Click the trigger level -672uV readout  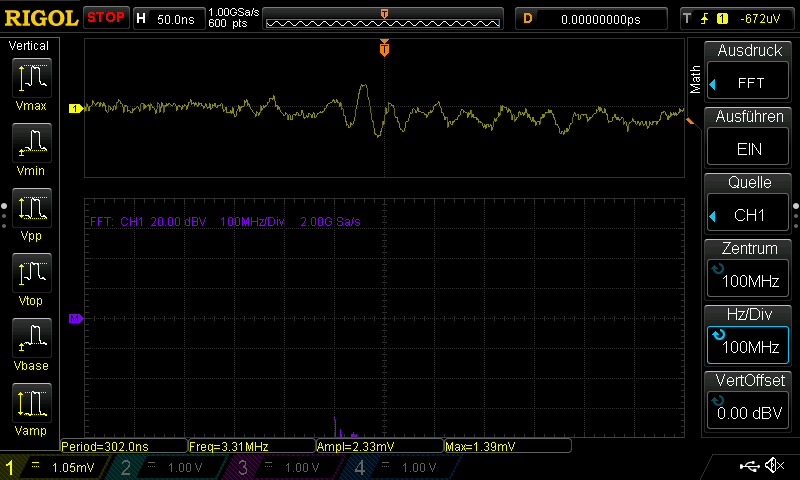coord(760,19)
